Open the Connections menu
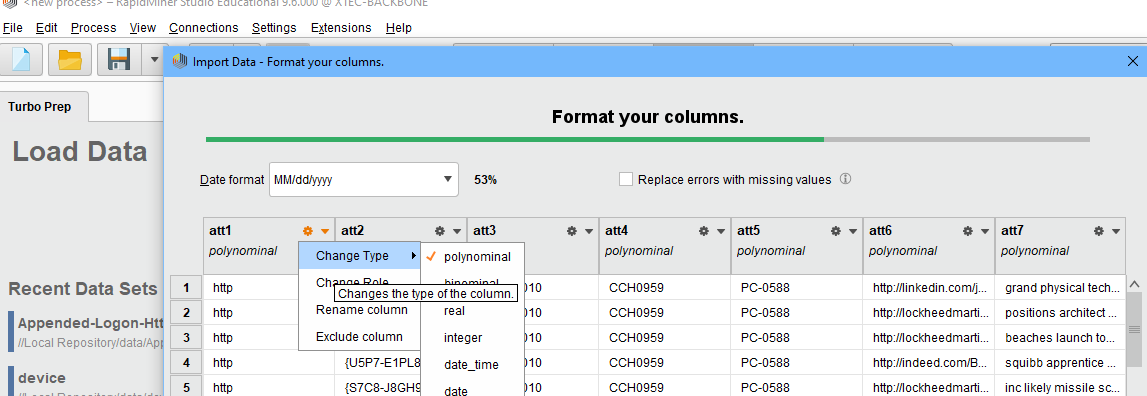Viewport: 1147px width, 396px height. 203,28
